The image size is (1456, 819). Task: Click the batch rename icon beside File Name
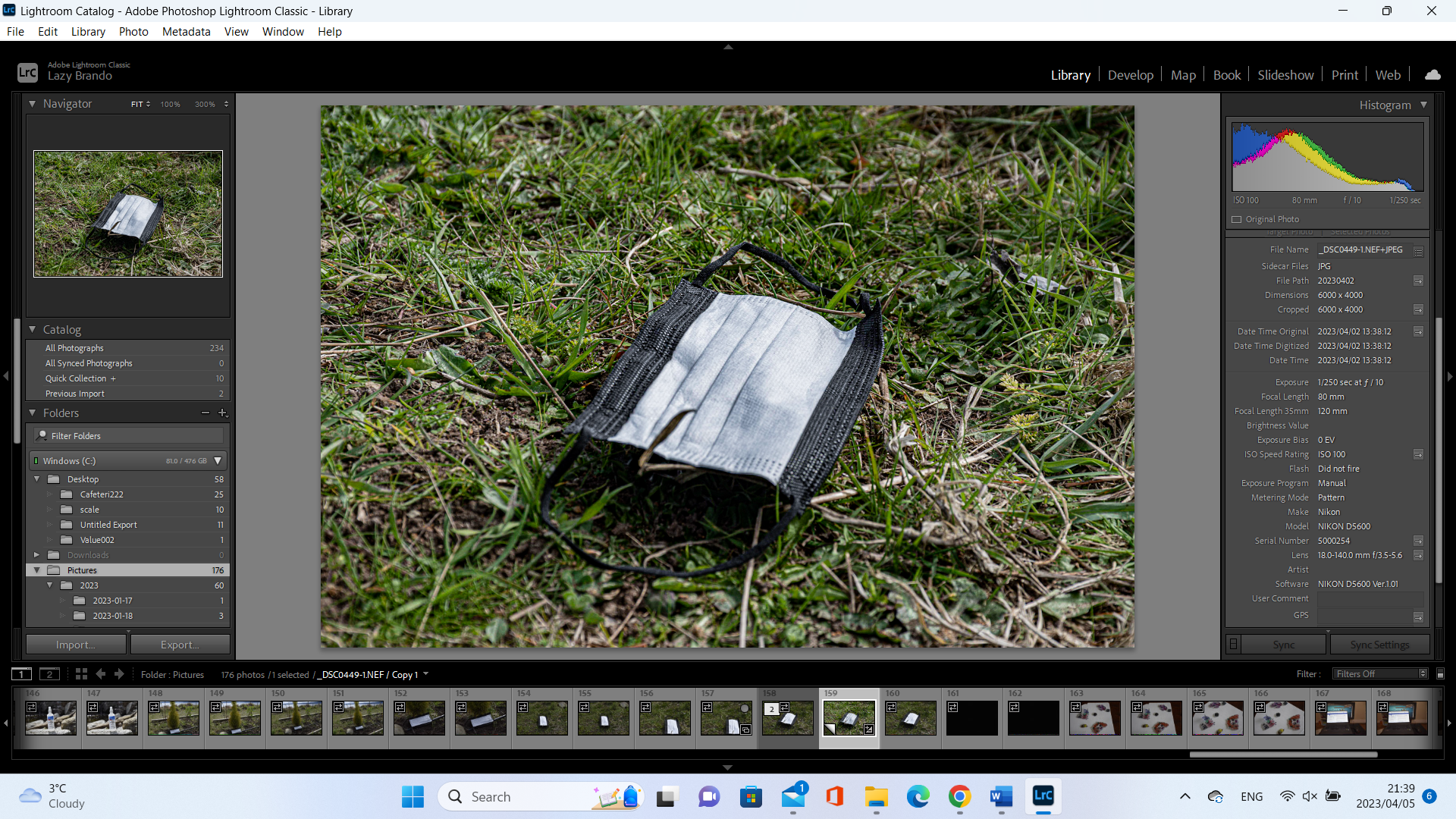(1418, 251)
